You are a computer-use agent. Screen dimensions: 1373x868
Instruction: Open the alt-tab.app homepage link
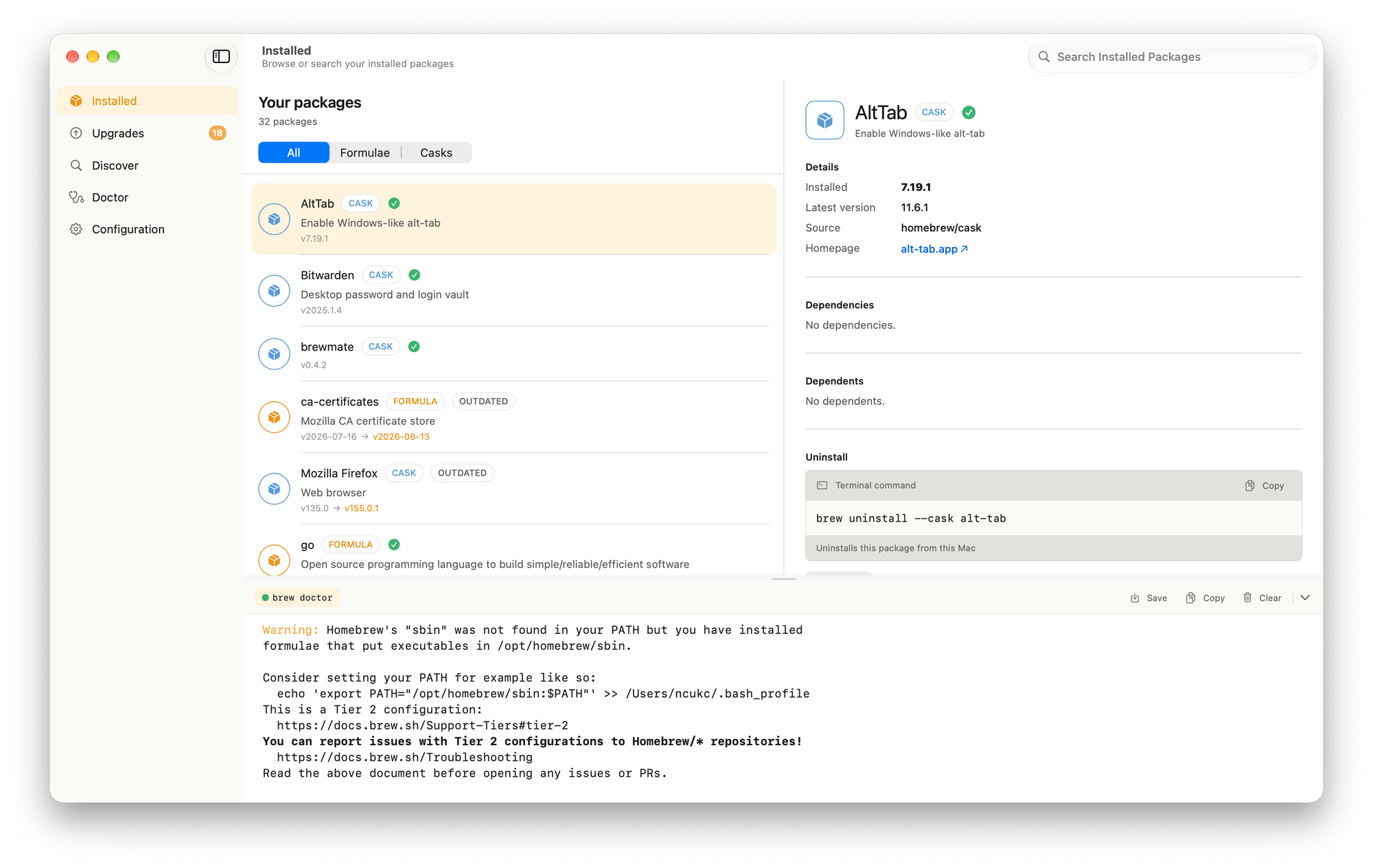click(934, 249)
